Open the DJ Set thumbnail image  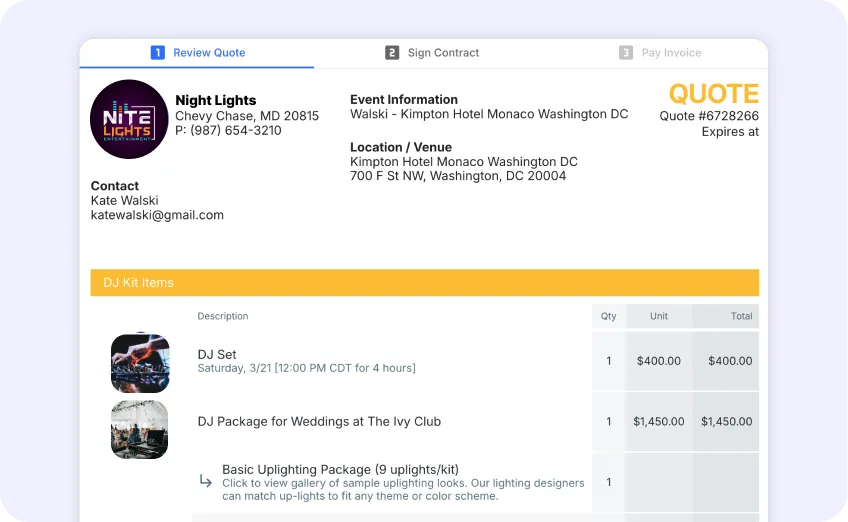(x=140, y=362)
